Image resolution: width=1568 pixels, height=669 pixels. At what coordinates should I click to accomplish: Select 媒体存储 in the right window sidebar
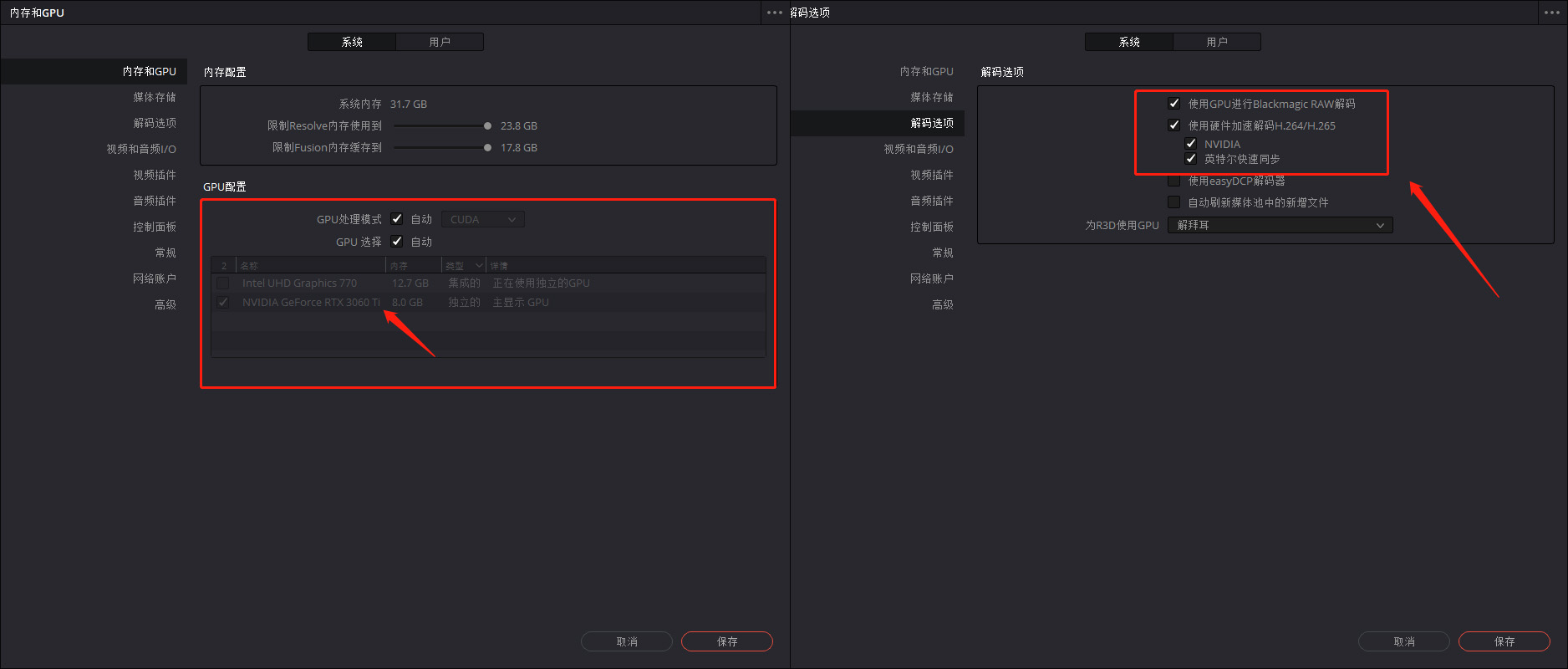[932, 98]
